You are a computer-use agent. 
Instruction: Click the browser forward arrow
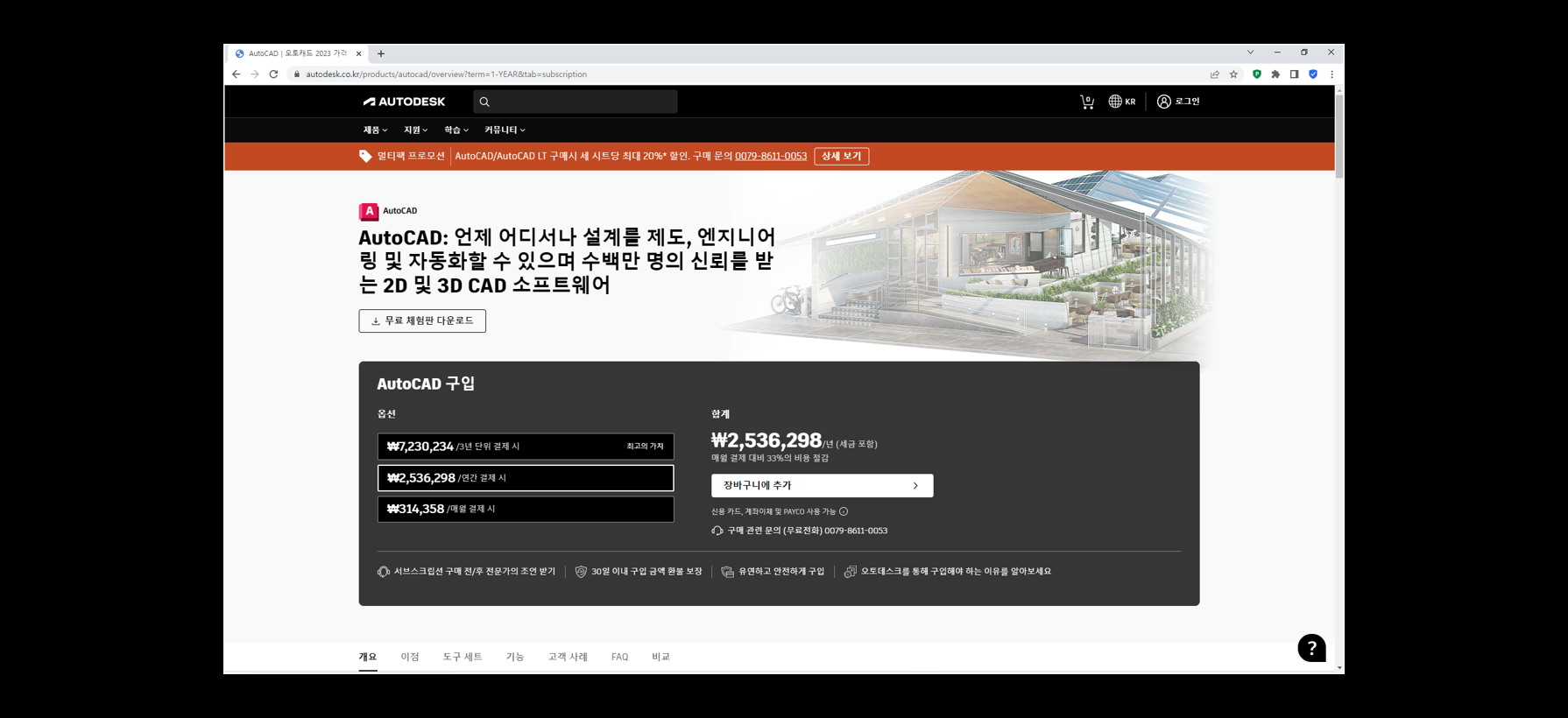pyautogui.click(x=255, y=74)
